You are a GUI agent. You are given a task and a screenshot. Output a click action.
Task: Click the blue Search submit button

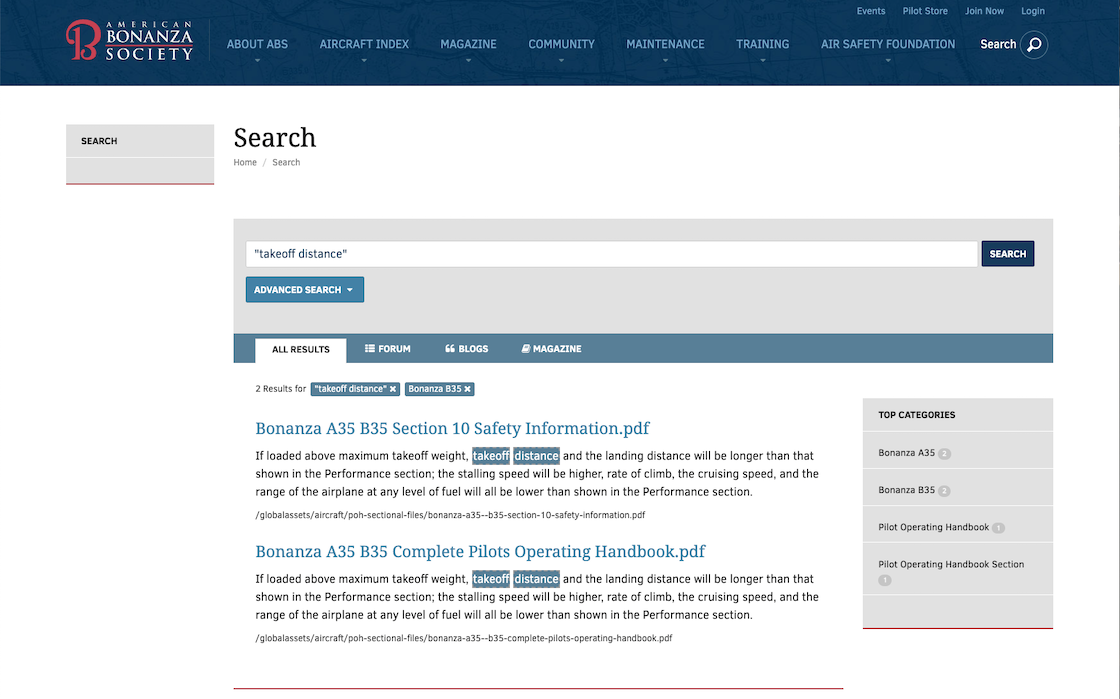pyautogui.click(x=1007, y=254)
